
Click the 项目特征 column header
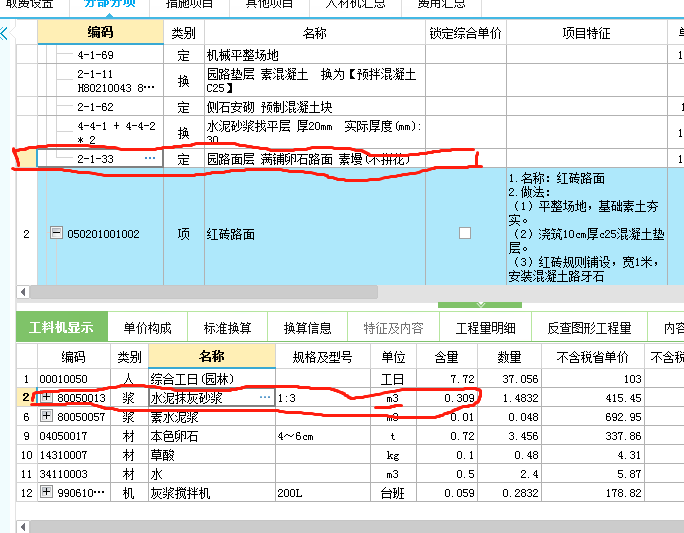586,33
